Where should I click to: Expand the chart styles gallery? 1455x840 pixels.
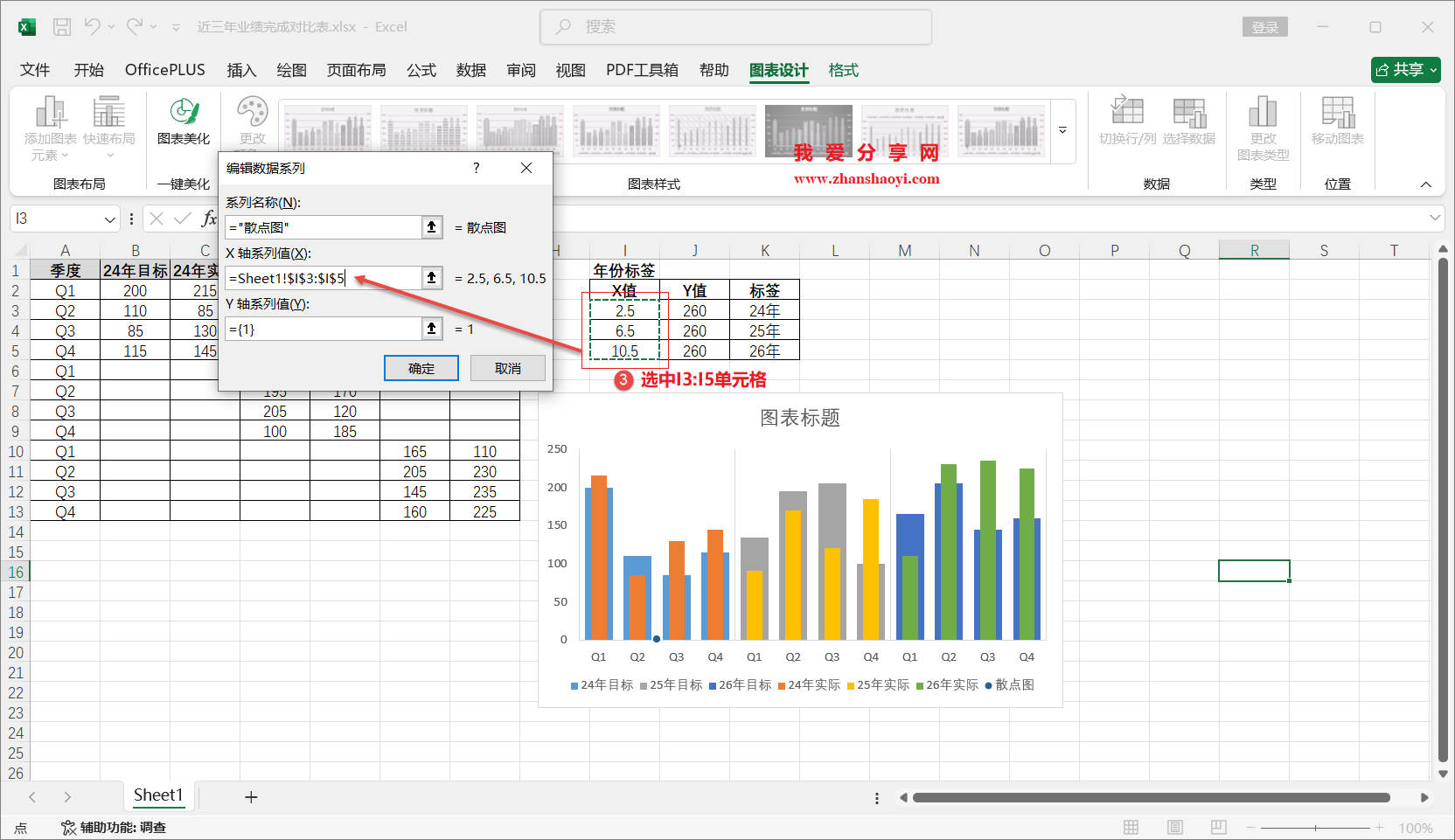(1062, 130)
